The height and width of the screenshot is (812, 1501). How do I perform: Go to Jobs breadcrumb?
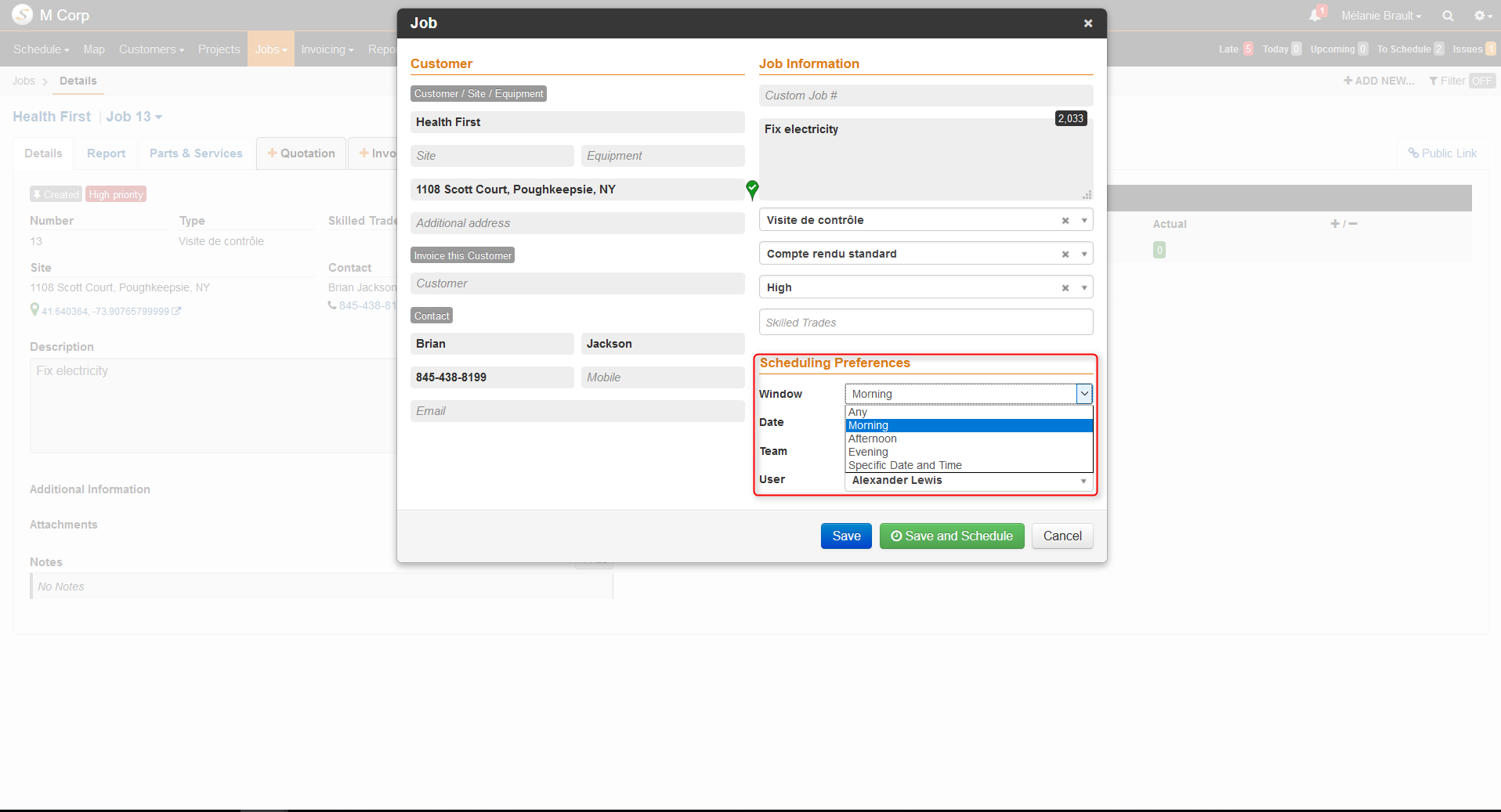24,81
